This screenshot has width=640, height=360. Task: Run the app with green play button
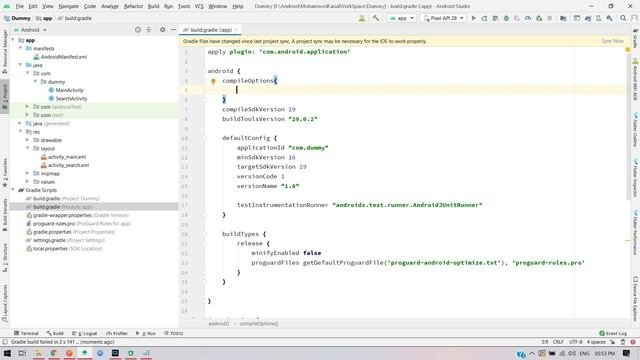(x=473, y=18)
